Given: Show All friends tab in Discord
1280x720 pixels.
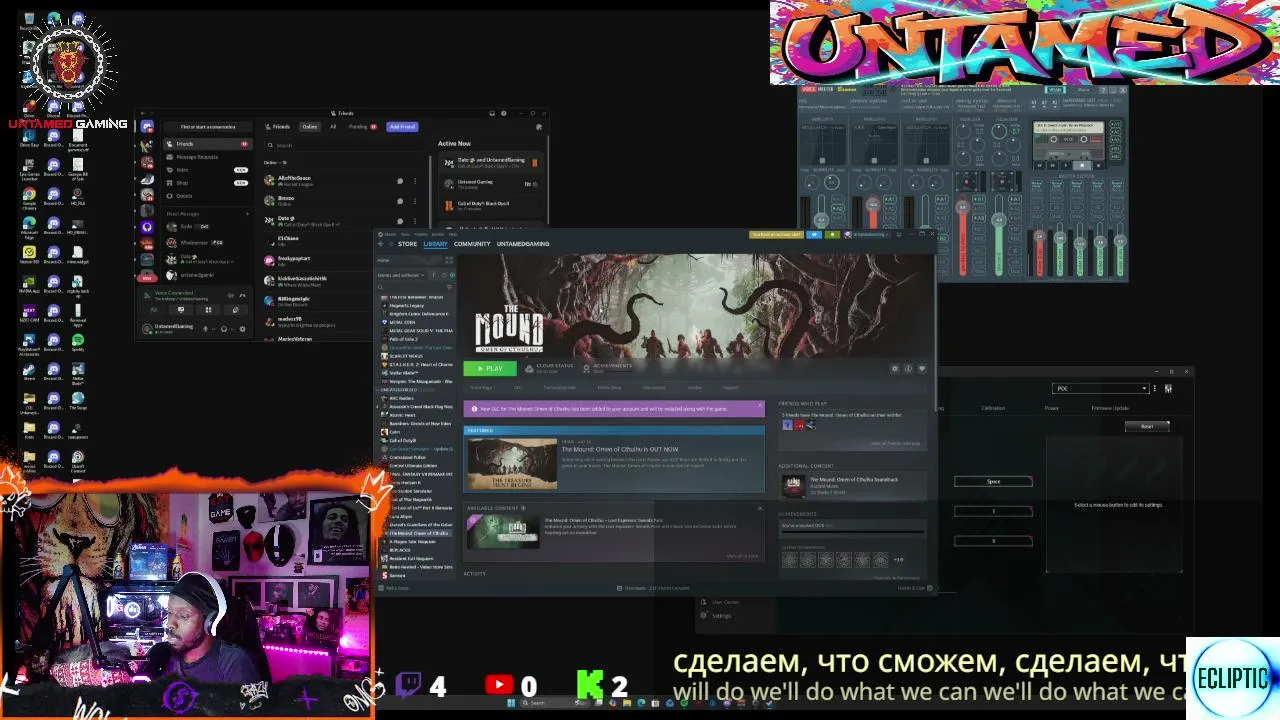Looking at the screenshot, I should tap(333, 127).
